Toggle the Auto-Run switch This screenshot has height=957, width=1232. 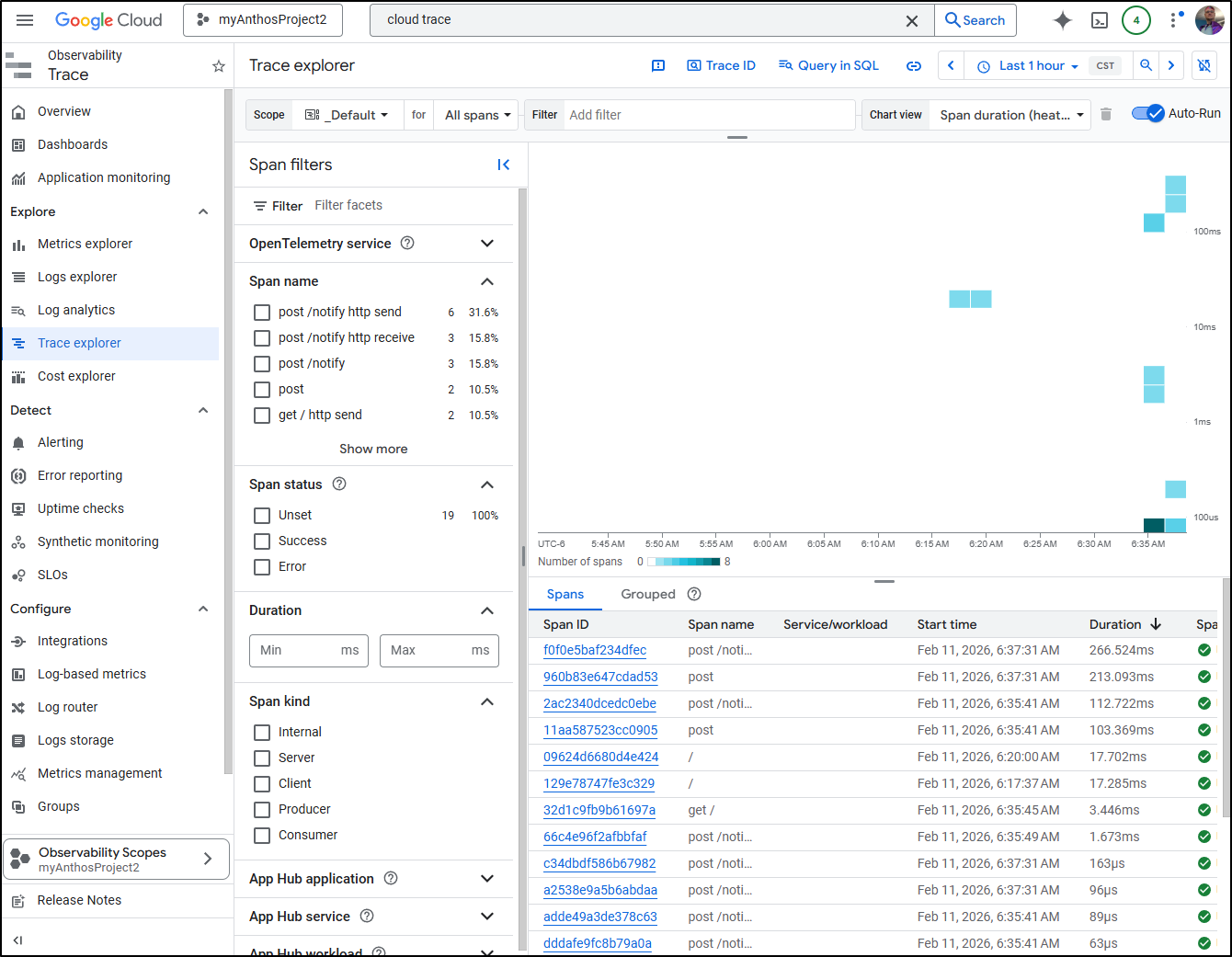point(1147,113)
